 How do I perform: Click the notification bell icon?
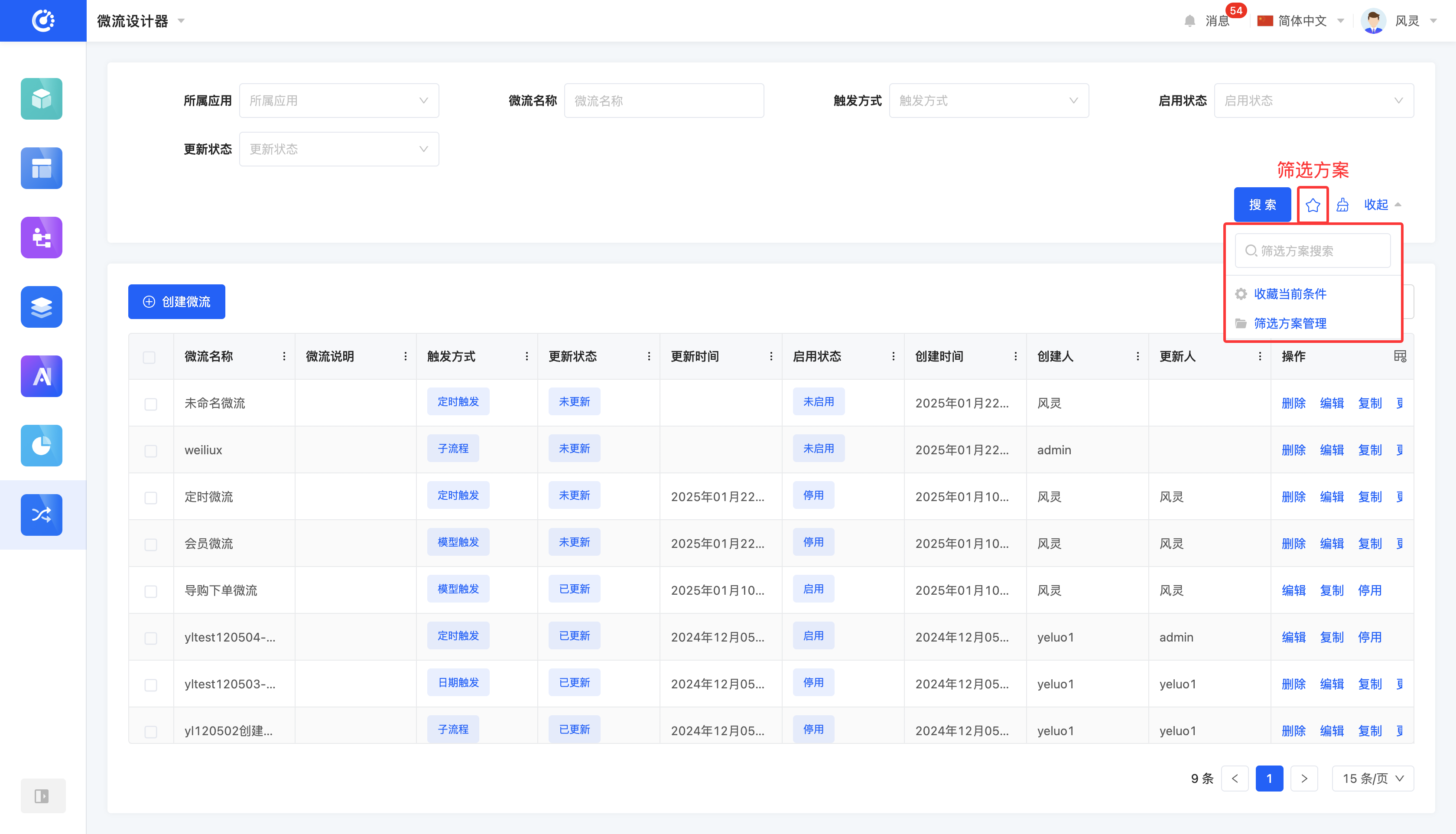1190,21
